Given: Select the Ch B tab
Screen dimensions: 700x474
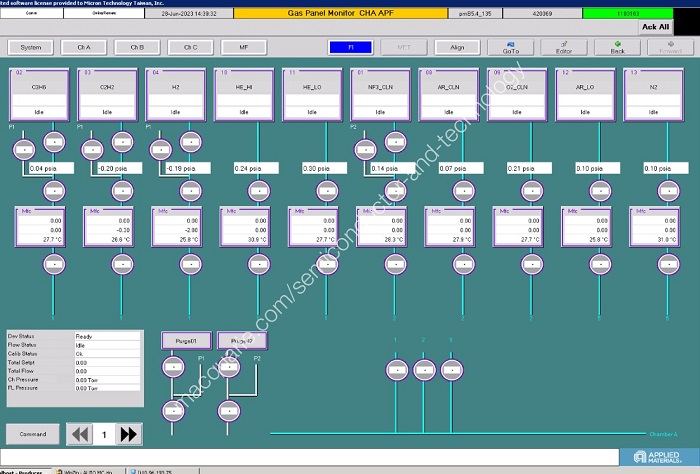Looking at the screenshot, I should pos(137,47).
